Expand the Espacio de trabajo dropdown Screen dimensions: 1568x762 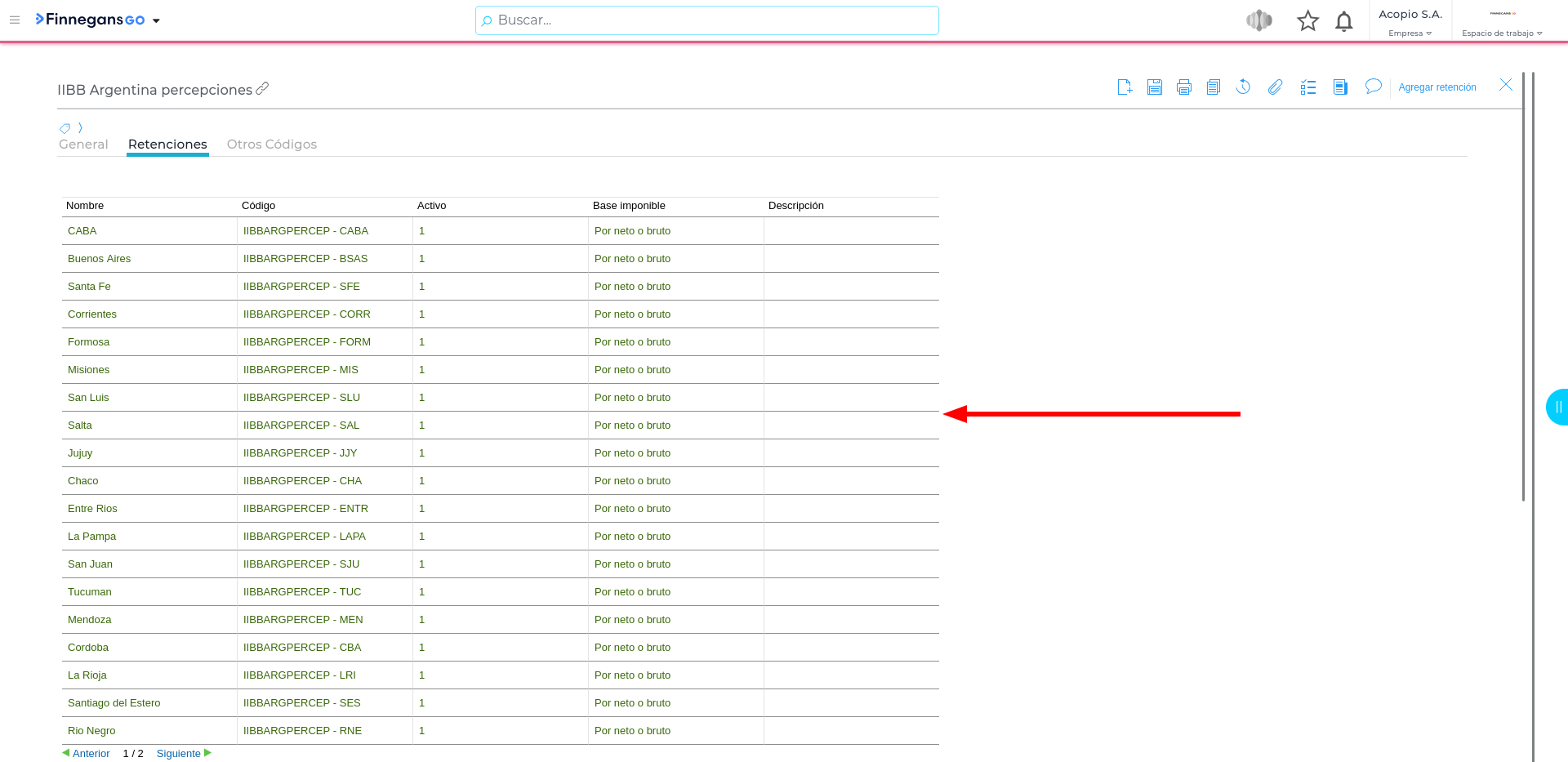click(1501, 33)
